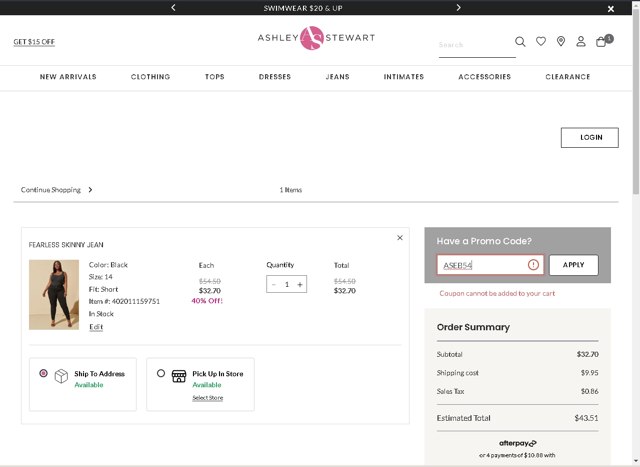Click the 'Order Summary' heading
The width and height of the screenshot is (640, 467).
click(473, 327)
